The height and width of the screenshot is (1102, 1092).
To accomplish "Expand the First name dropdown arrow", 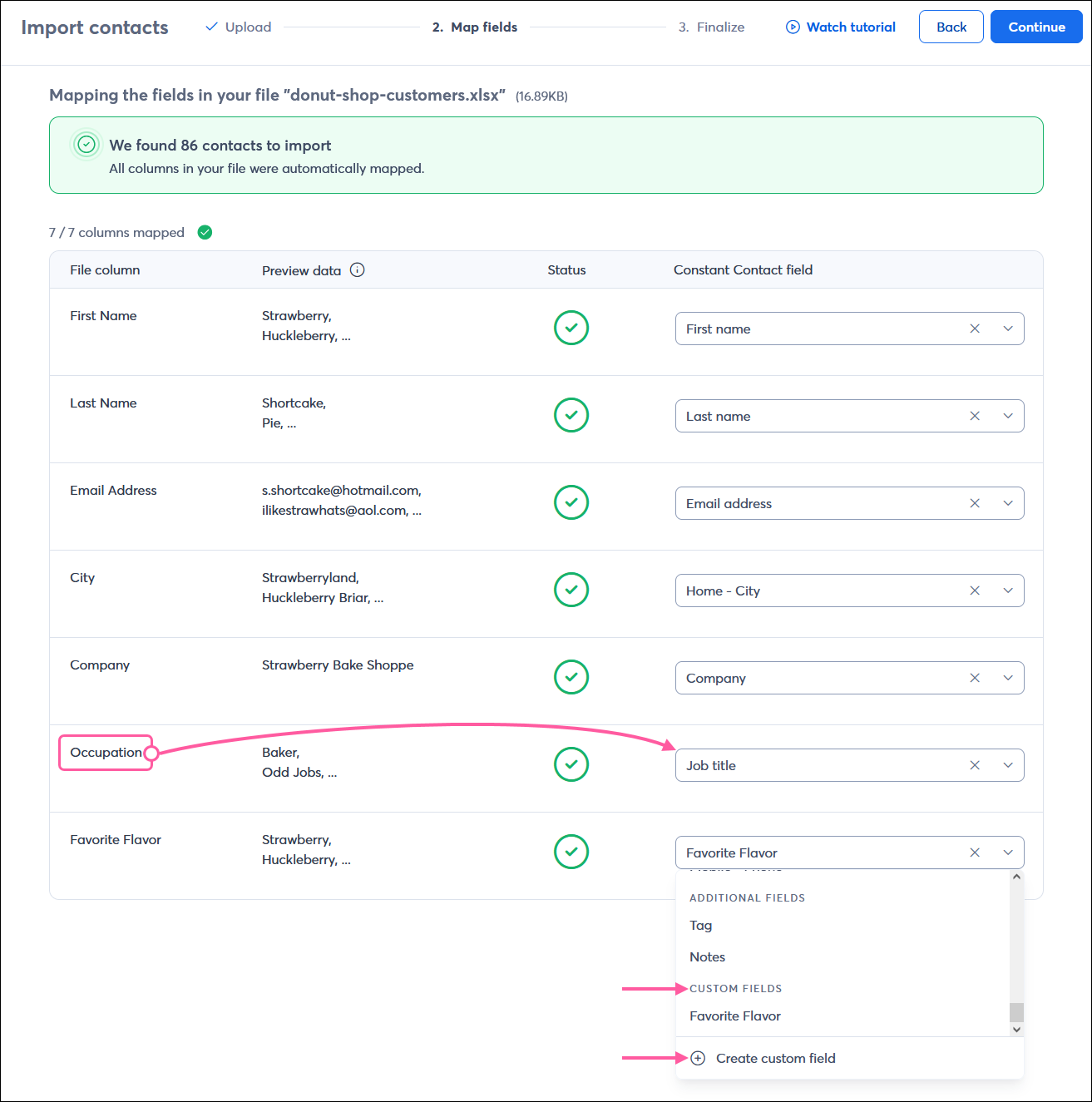I will (x=1008, y=329).
